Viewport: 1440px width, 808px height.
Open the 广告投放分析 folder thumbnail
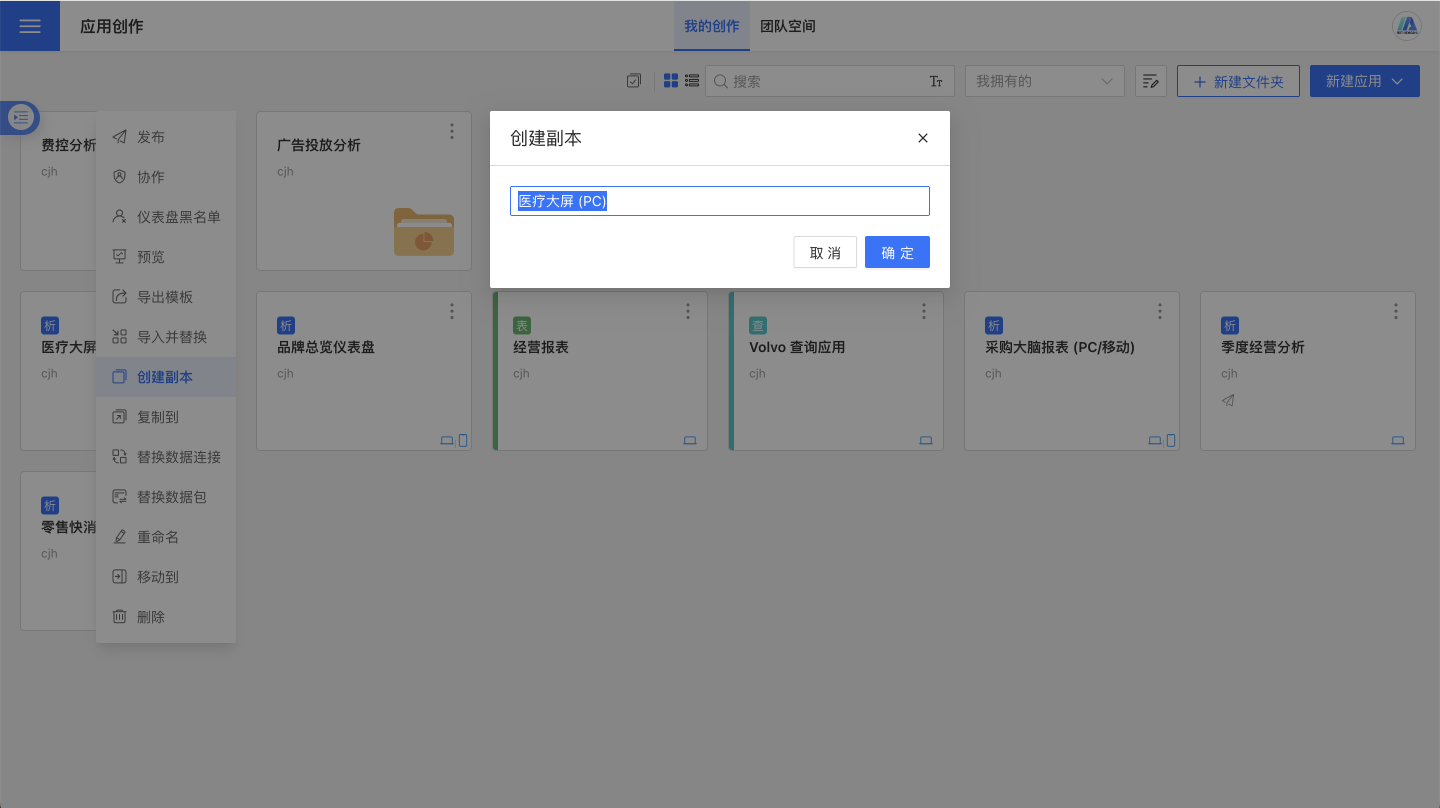point(423,232)
